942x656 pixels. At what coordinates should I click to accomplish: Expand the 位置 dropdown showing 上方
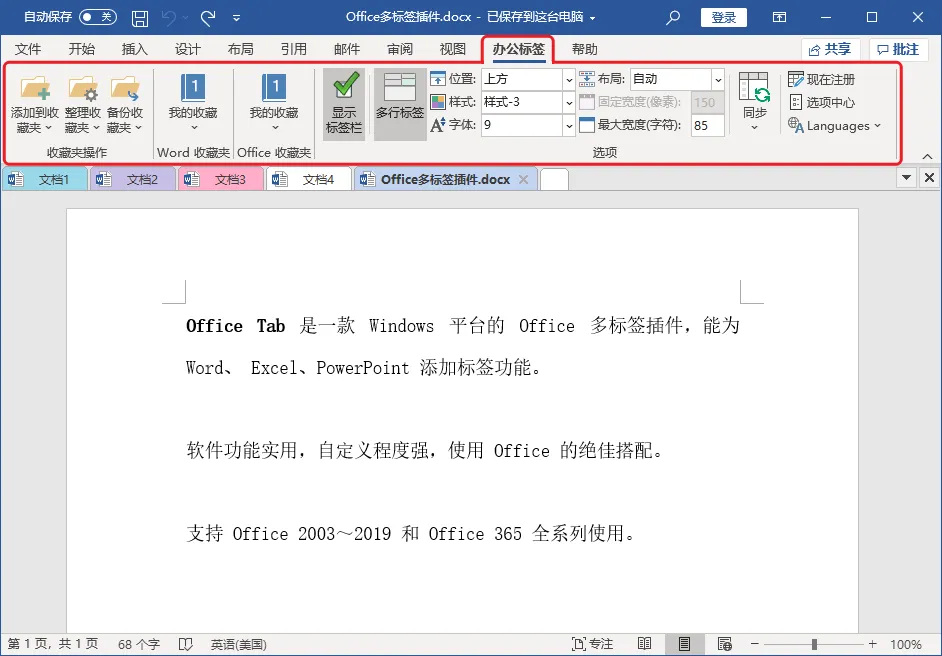click(x=569, y=79)
